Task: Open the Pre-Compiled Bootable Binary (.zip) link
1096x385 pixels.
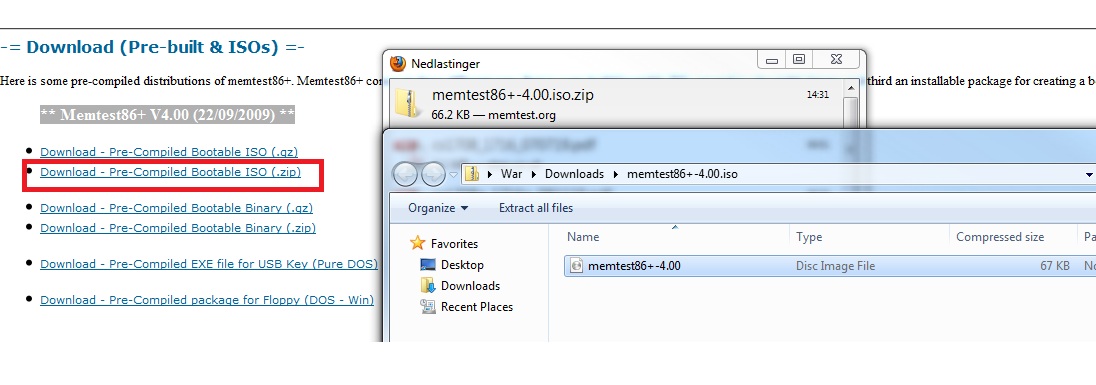Action: click(x=178, y=228)
